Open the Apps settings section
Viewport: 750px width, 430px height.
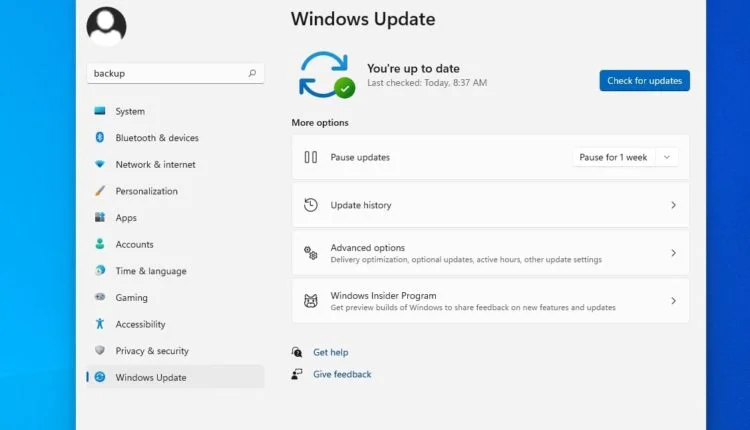pos(175,218)
